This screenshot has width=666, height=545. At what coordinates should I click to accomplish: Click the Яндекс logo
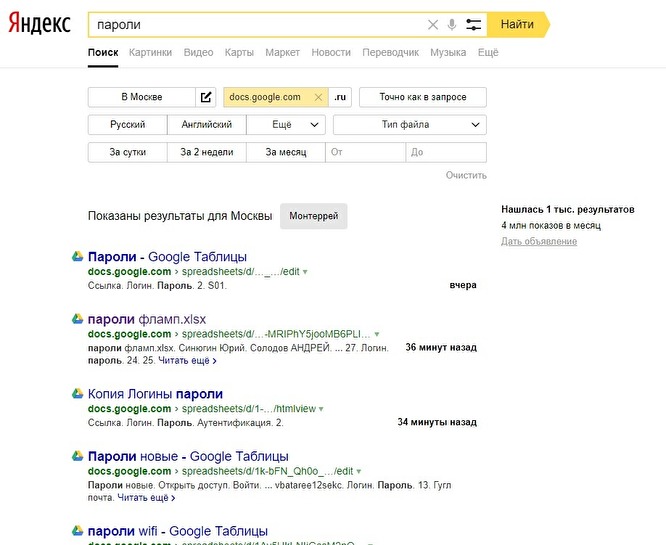(x=39, y=24)
